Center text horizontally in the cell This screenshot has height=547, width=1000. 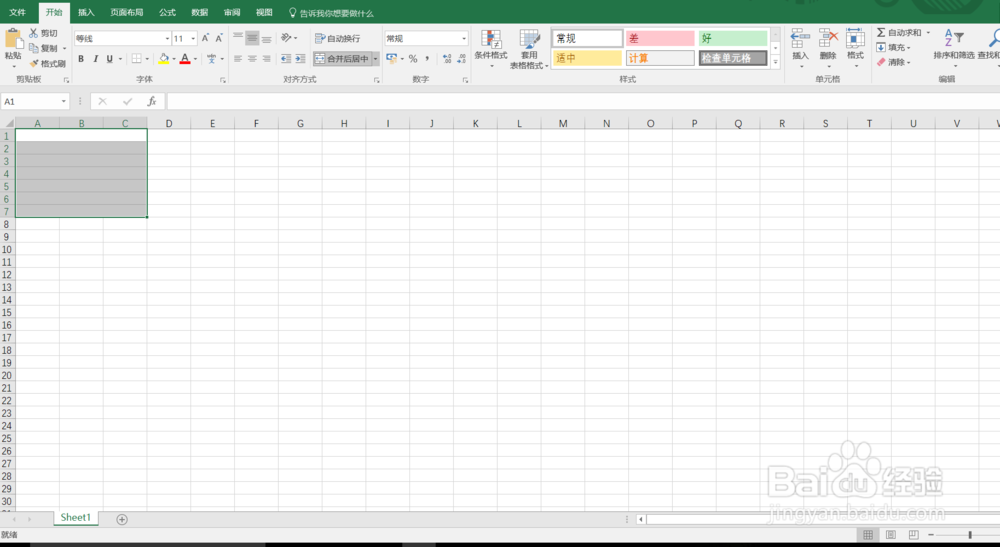coord(252,59)
